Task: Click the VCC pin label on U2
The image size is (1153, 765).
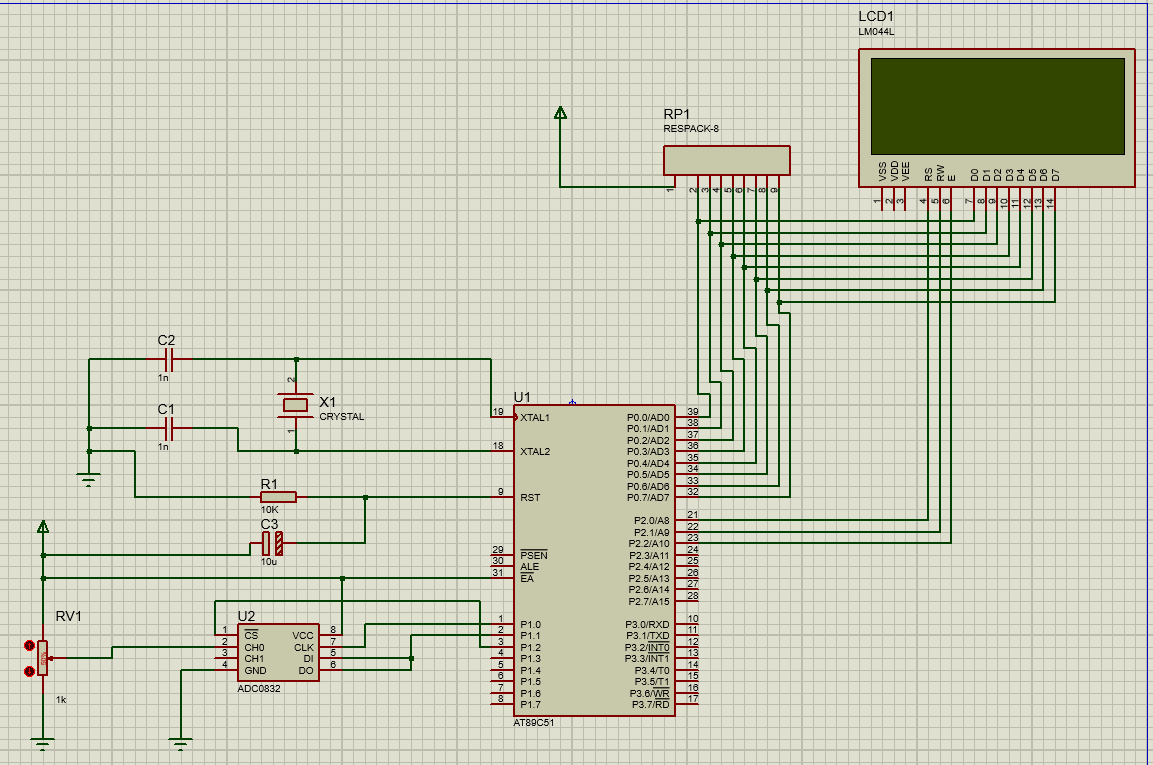Action: (303, 636)
